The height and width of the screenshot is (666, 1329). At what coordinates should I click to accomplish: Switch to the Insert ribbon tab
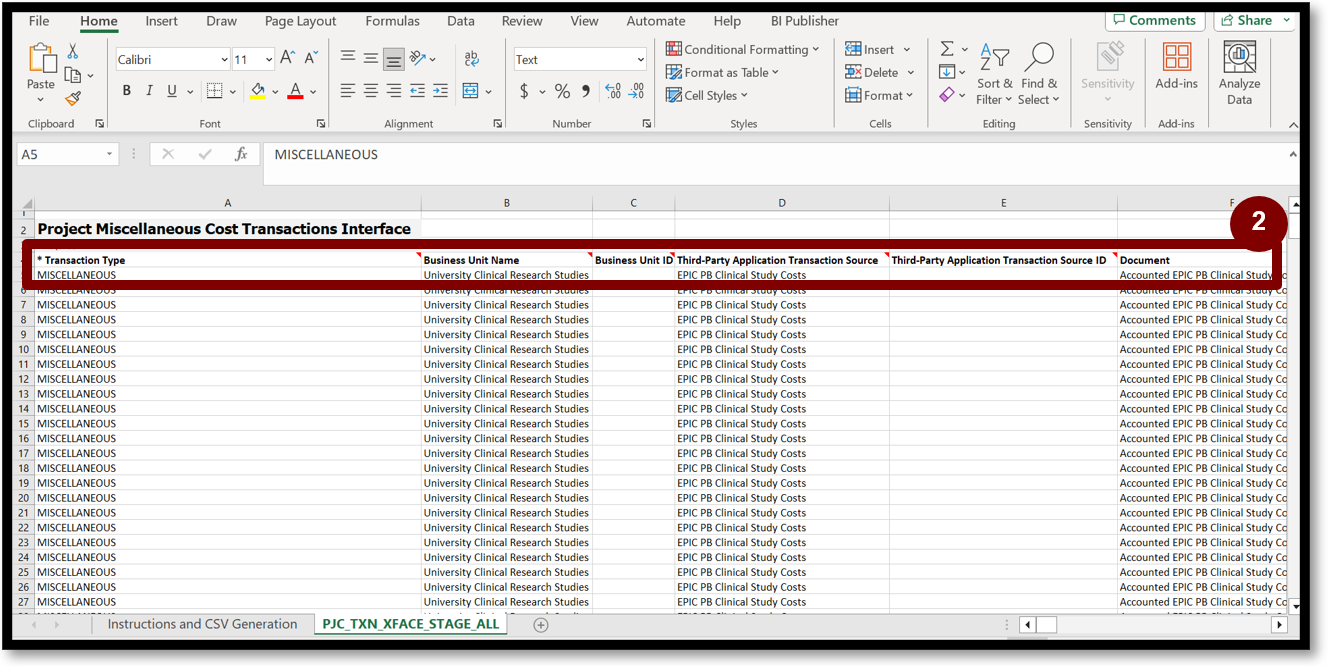tap(162, 20)
